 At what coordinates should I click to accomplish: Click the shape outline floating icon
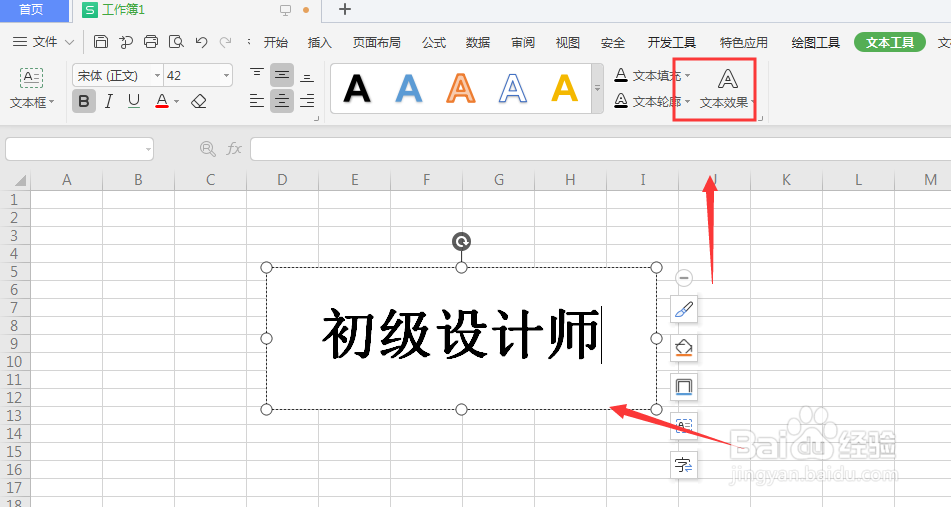point(684,387)
